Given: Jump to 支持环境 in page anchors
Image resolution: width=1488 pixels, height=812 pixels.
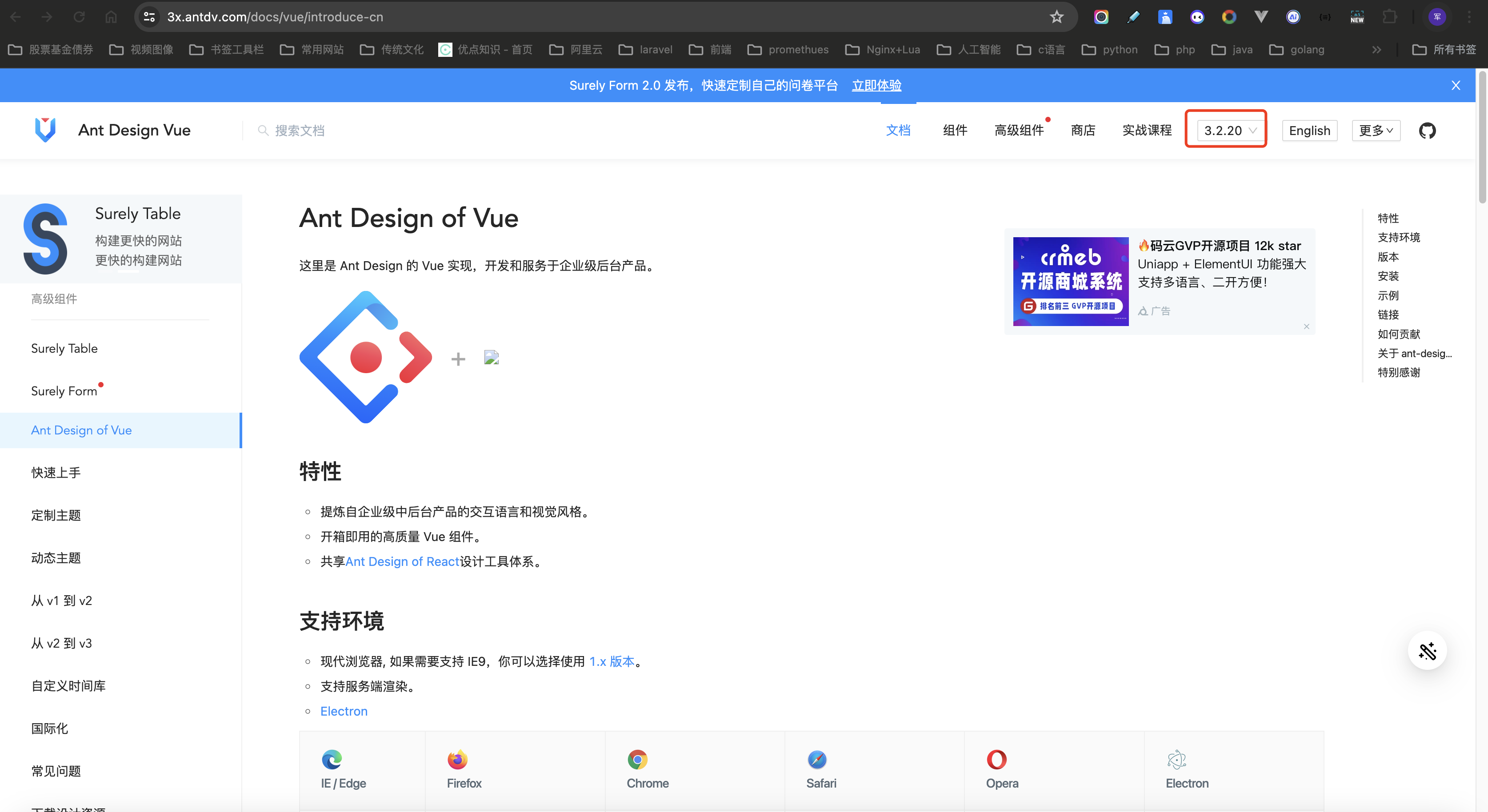Looking at the screenshot, I should click(x=1399, y=237).
